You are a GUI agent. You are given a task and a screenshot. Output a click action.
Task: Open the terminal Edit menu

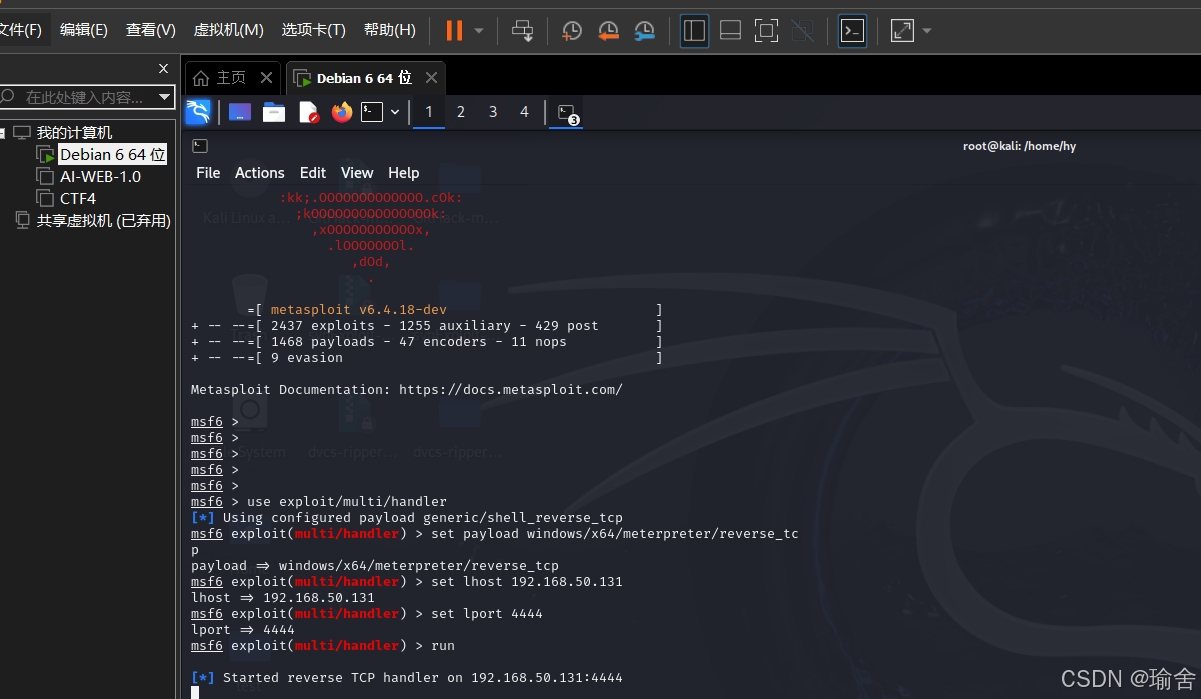pos(313,173)
